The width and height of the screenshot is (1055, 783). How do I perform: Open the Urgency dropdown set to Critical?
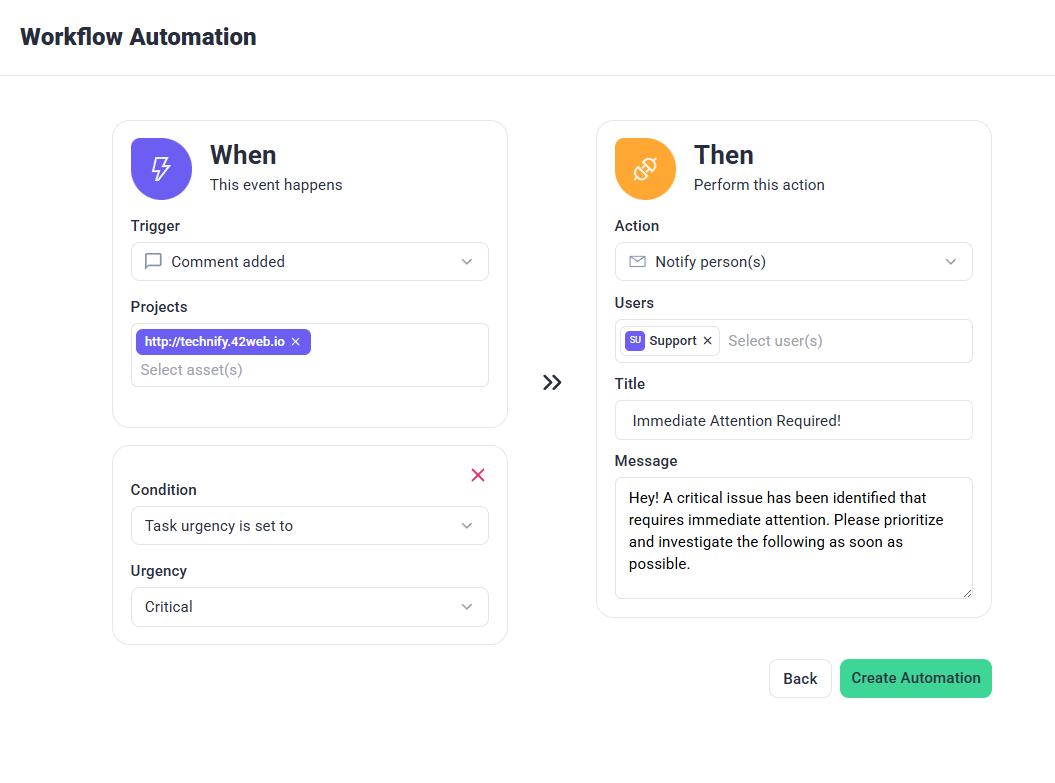click(310, 607)
